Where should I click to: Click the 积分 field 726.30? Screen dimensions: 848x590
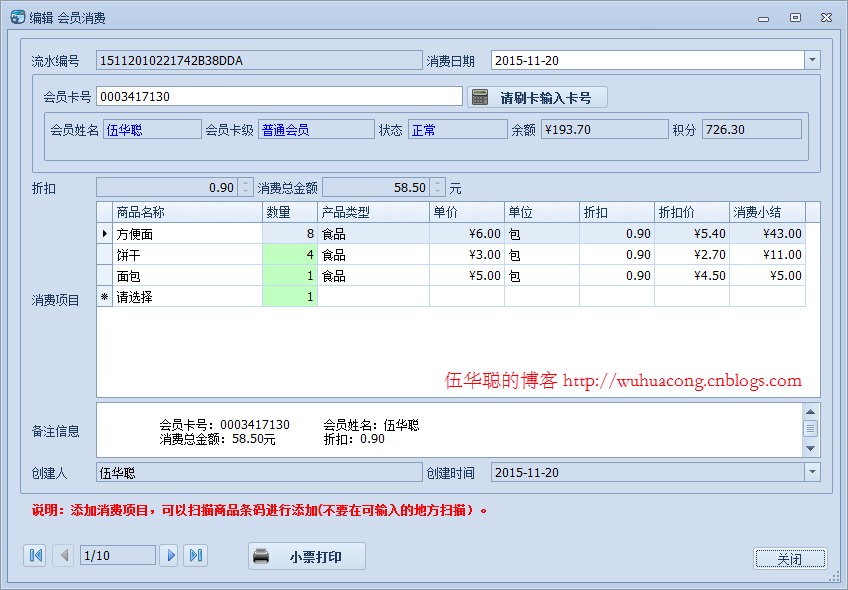click(x=752, y=130)
